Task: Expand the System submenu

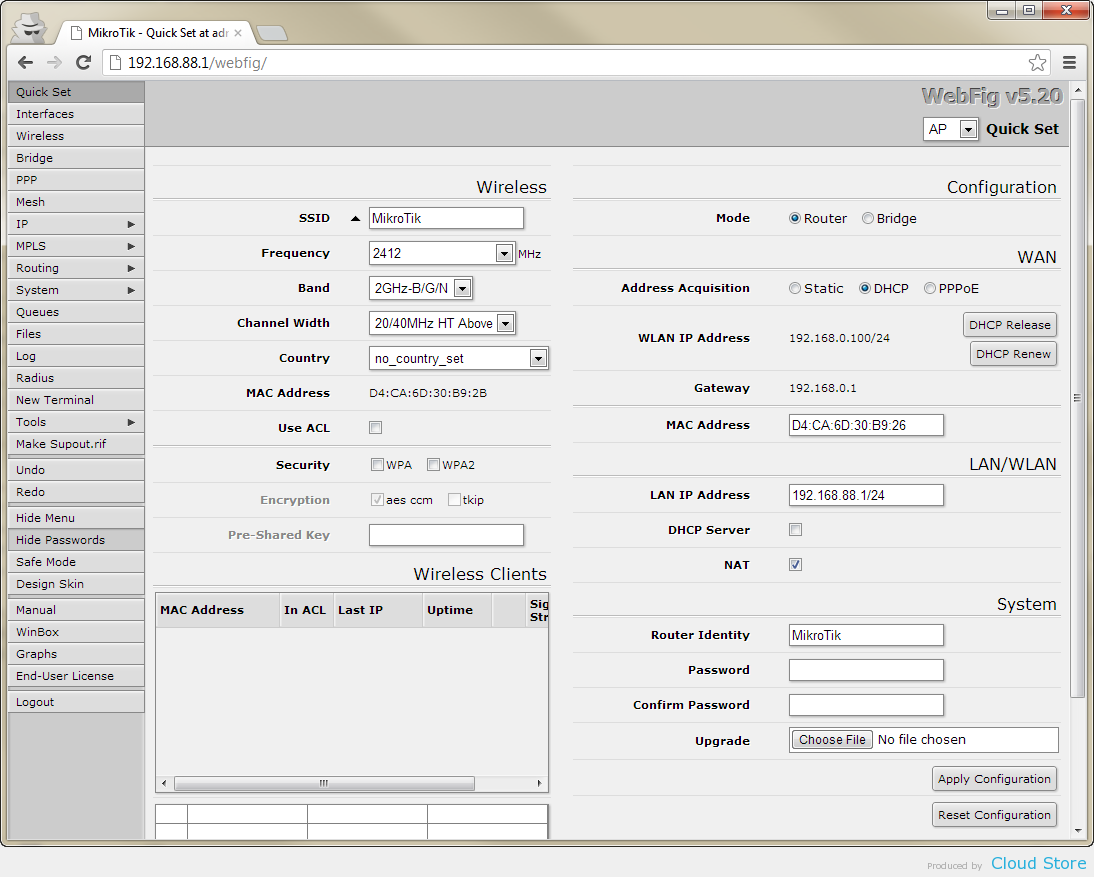Action: click(x=76, y=290)
